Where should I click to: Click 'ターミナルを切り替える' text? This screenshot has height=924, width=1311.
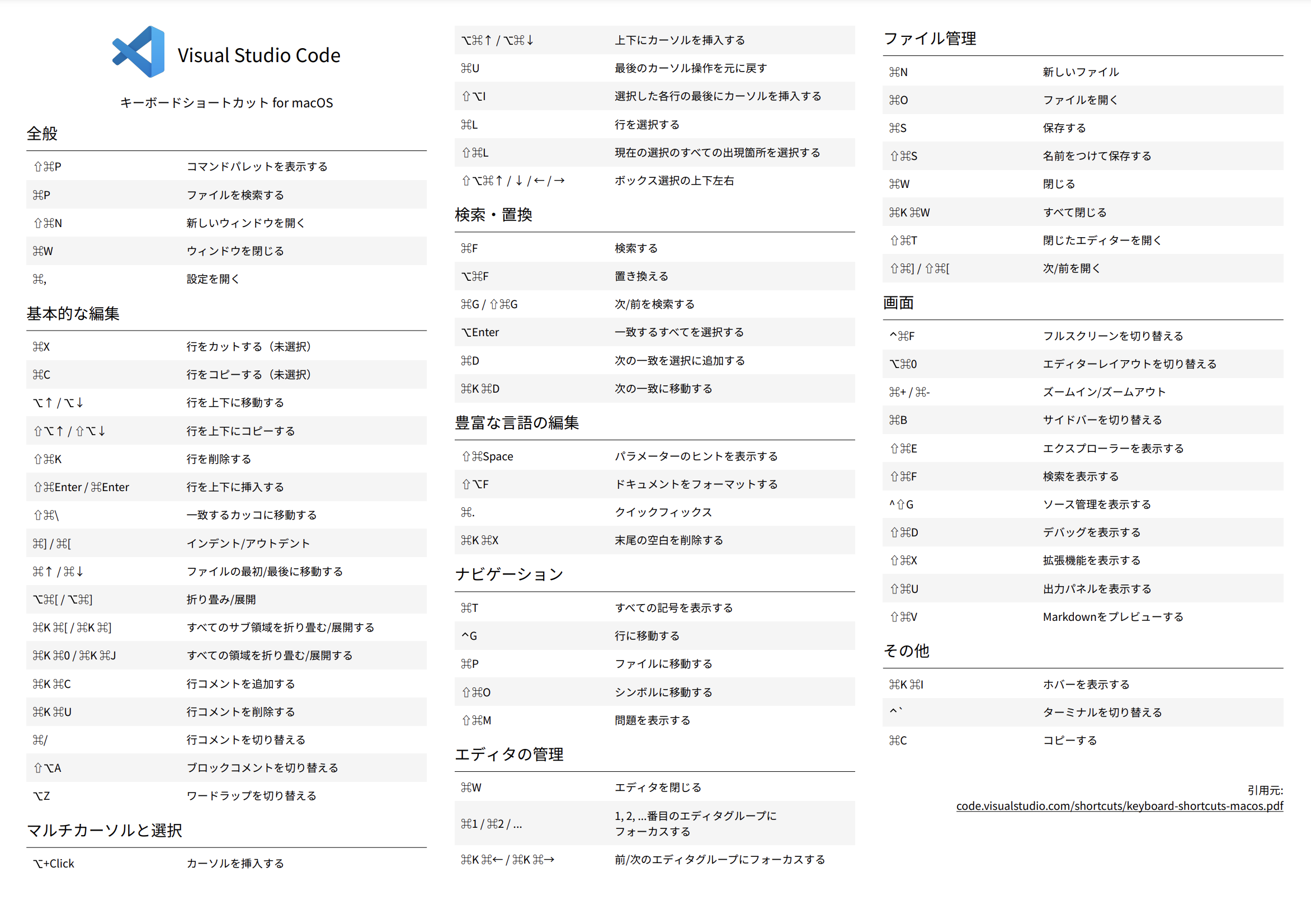(x=1102, y=712)
